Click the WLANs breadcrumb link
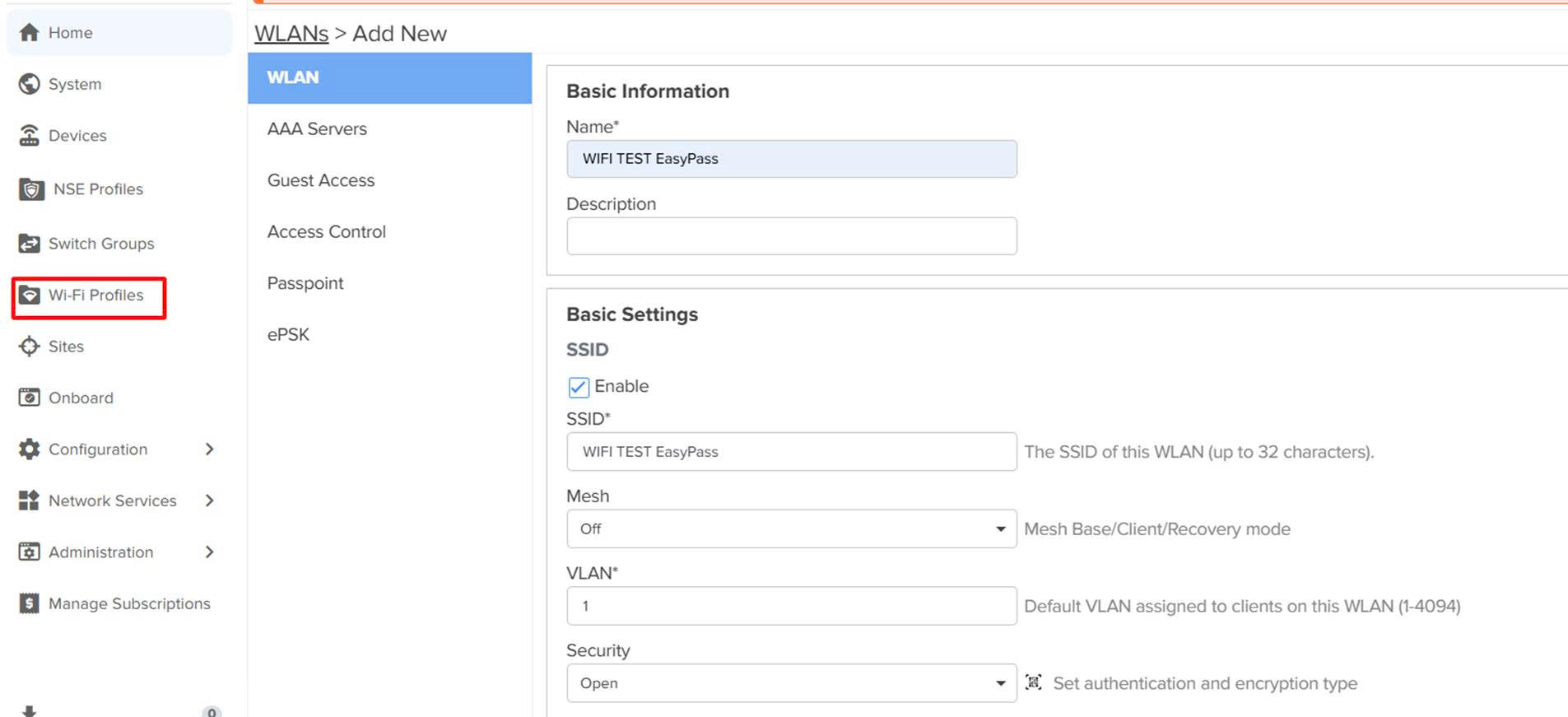1568x717 pixels. [x=291, y=34]
